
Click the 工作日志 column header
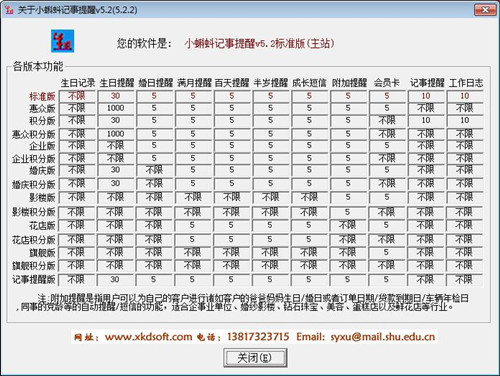point(466,83)
